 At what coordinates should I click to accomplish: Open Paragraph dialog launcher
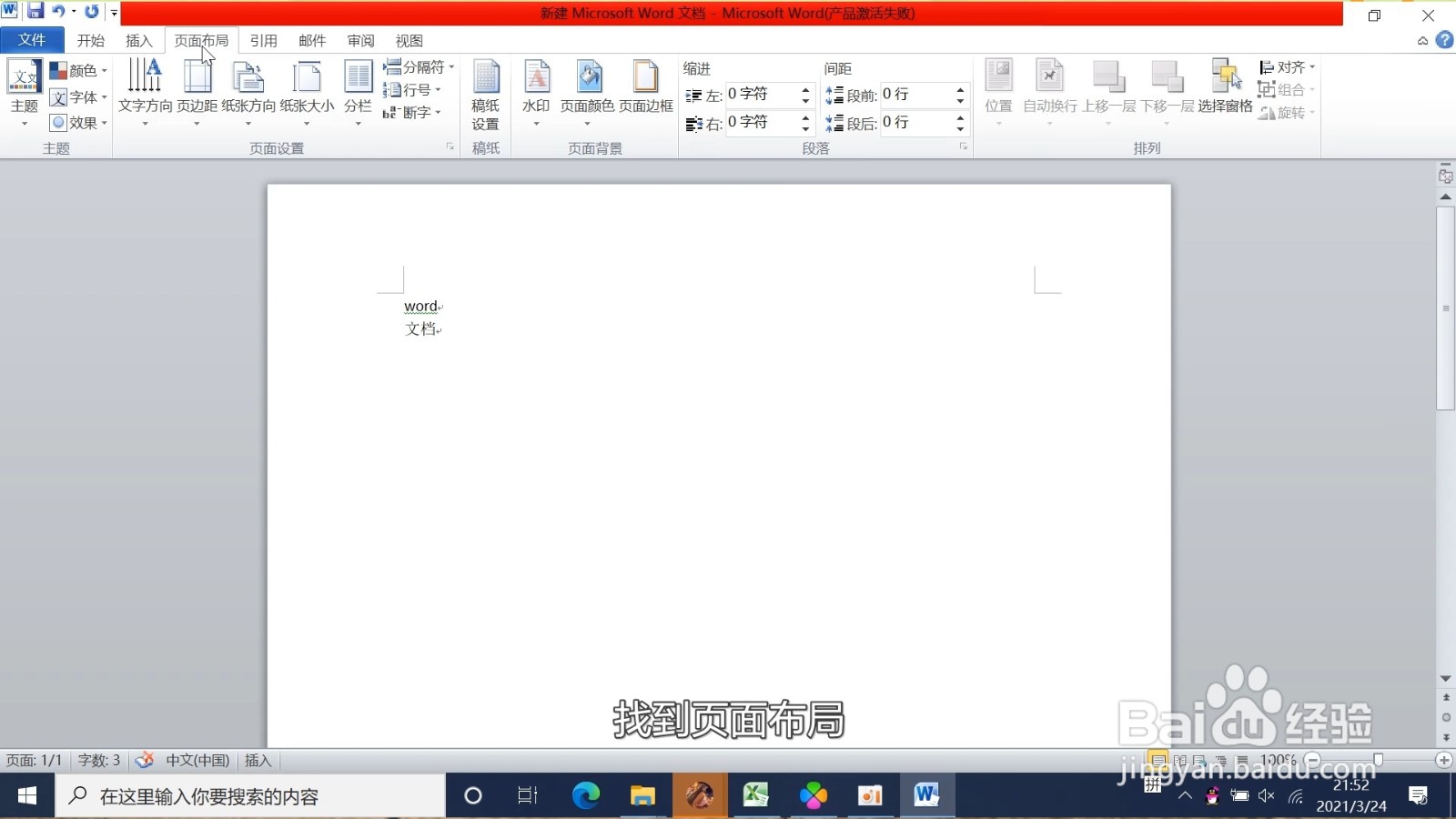pyautogui.click(x=963, y=147)
